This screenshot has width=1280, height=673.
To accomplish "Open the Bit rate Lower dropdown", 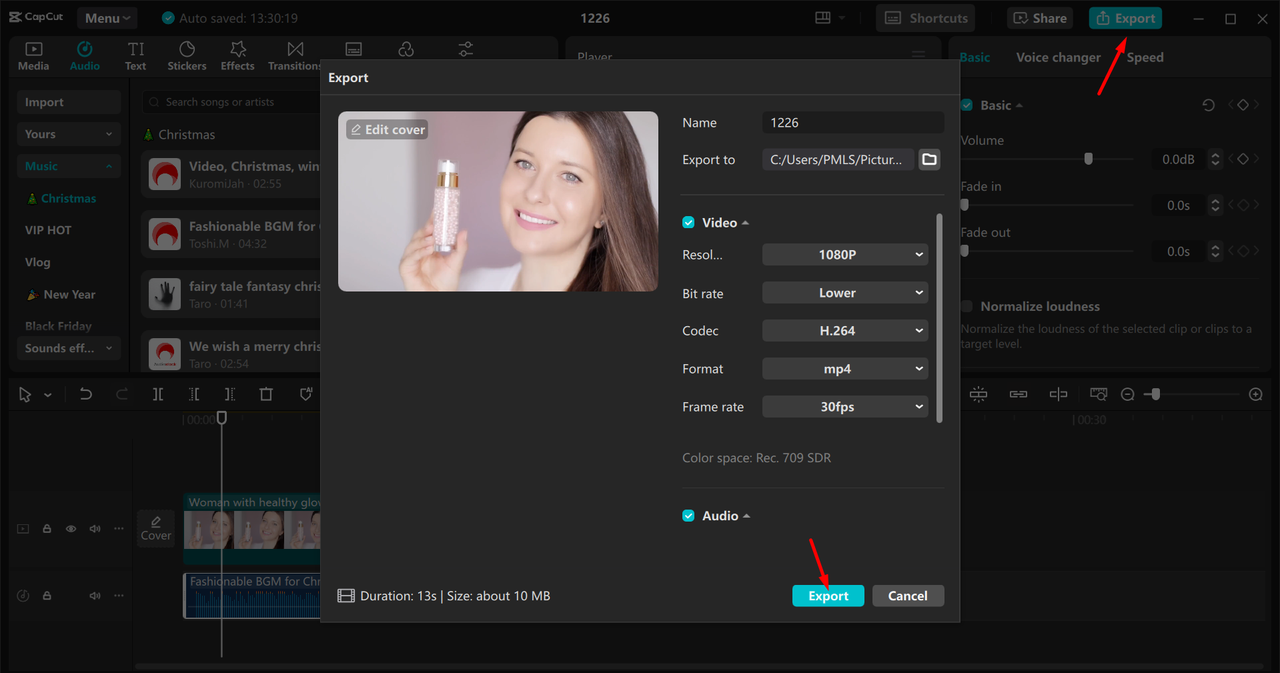I will 845,293.
